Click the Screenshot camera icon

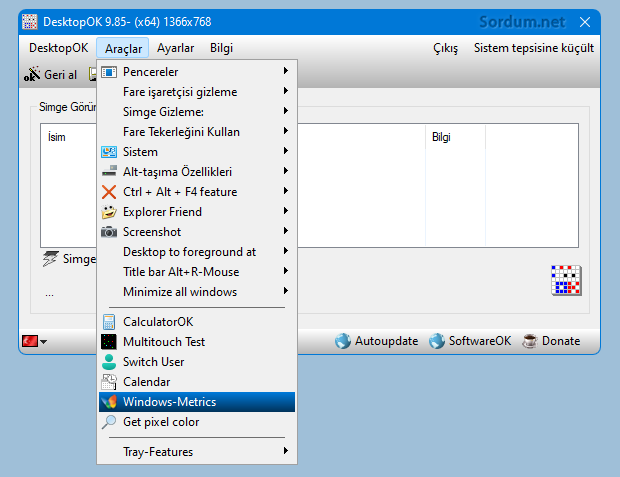pyautogui.click(x=109, y=232)
